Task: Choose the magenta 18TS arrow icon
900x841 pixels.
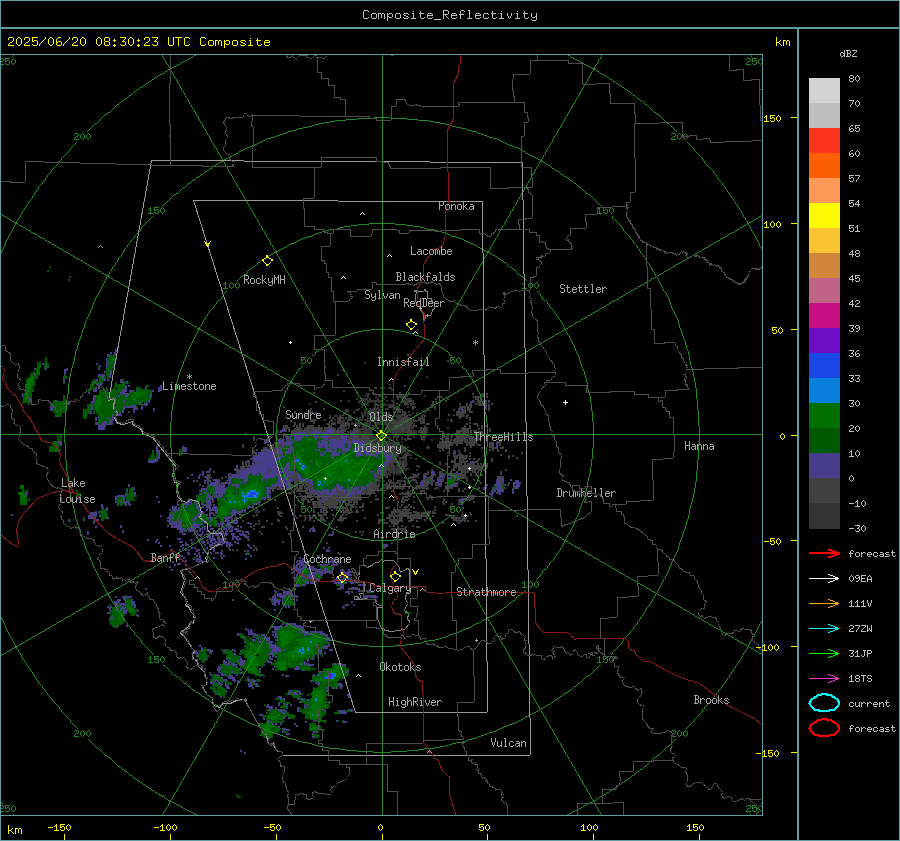Action: (824, 679)
